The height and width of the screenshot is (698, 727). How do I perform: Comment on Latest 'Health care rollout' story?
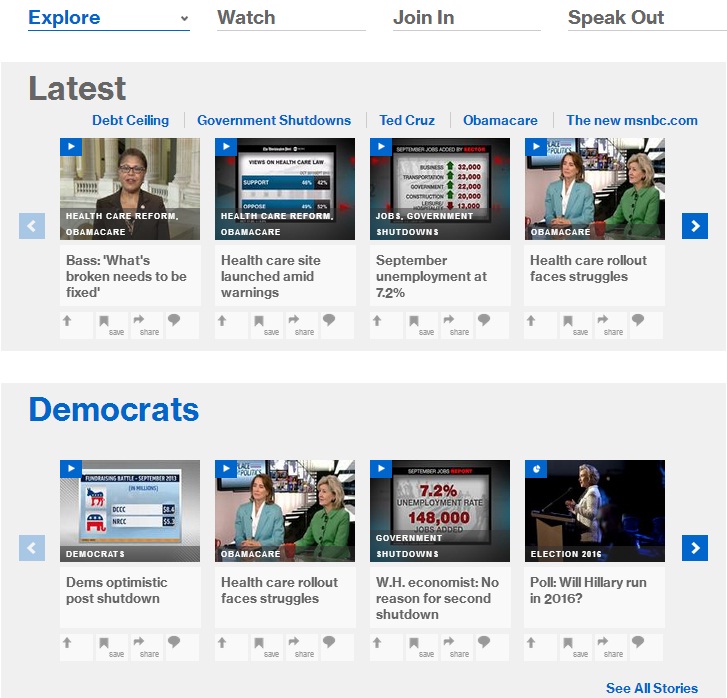[x=637, y=322]
